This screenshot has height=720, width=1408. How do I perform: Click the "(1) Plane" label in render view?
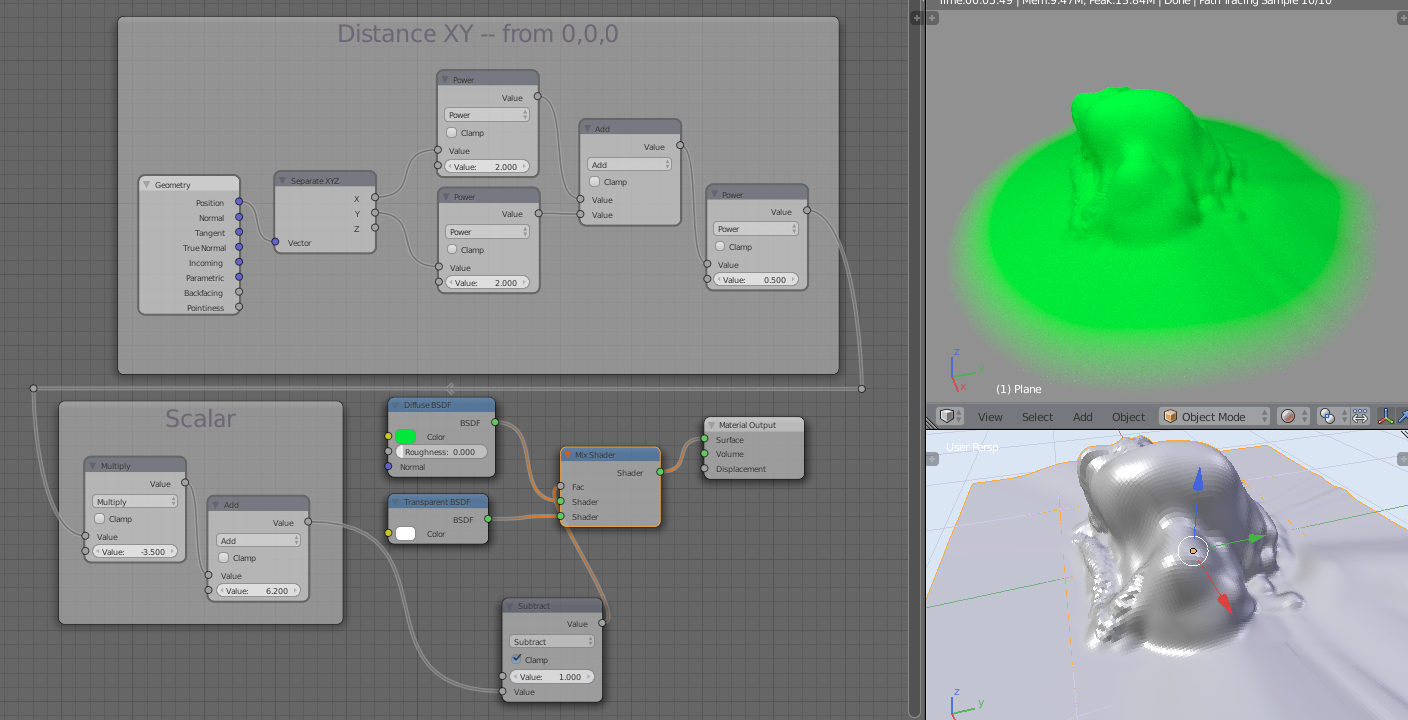1018,389
